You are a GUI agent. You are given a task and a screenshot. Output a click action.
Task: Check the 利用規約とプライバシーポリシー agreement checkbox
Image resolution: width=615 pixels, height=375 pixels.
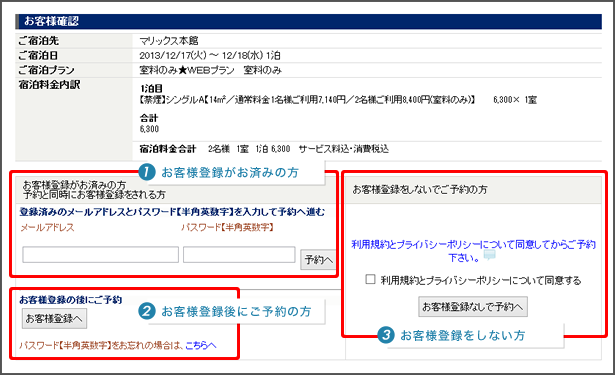pyautogui.click(x=370, y=279)
